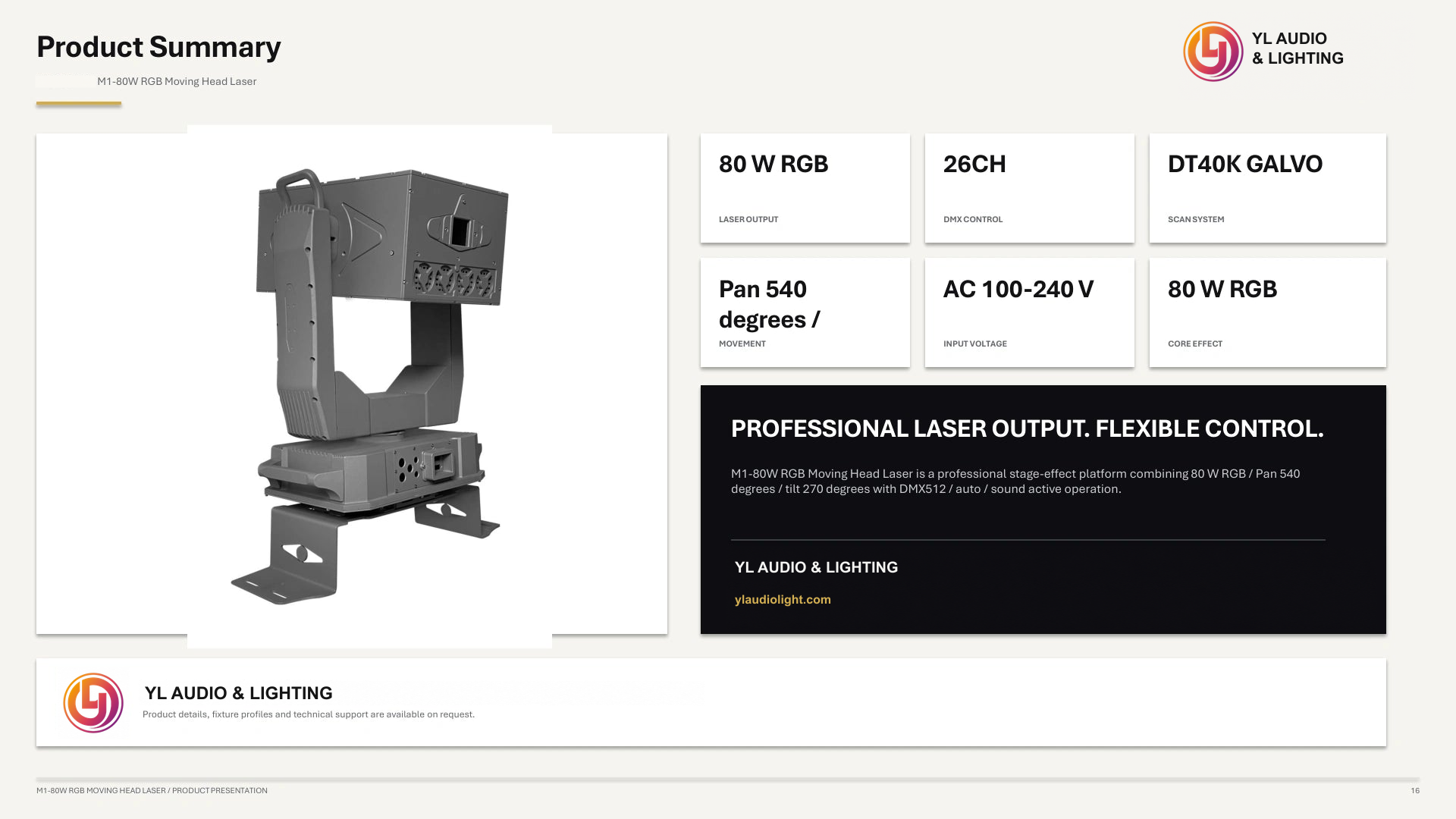Click the 26CH DMX control card

[1030, 188]
